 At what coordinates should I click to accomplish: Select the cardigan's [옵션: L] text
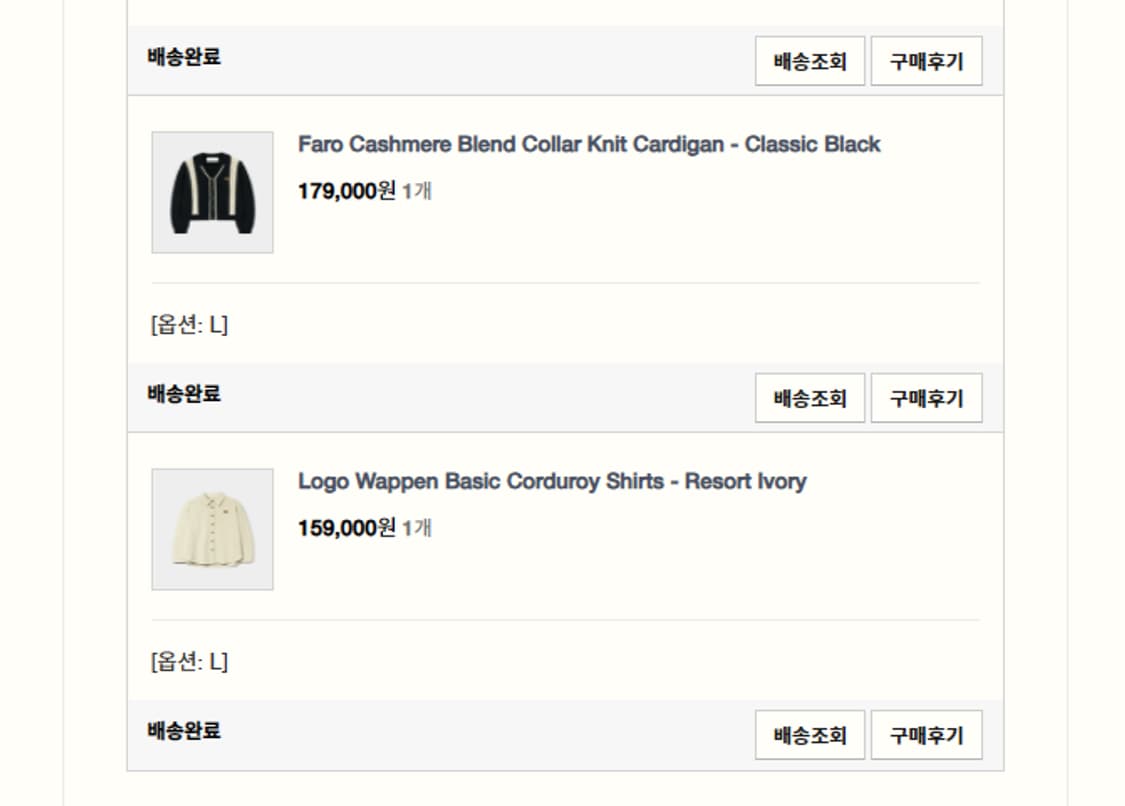[189, 325]
